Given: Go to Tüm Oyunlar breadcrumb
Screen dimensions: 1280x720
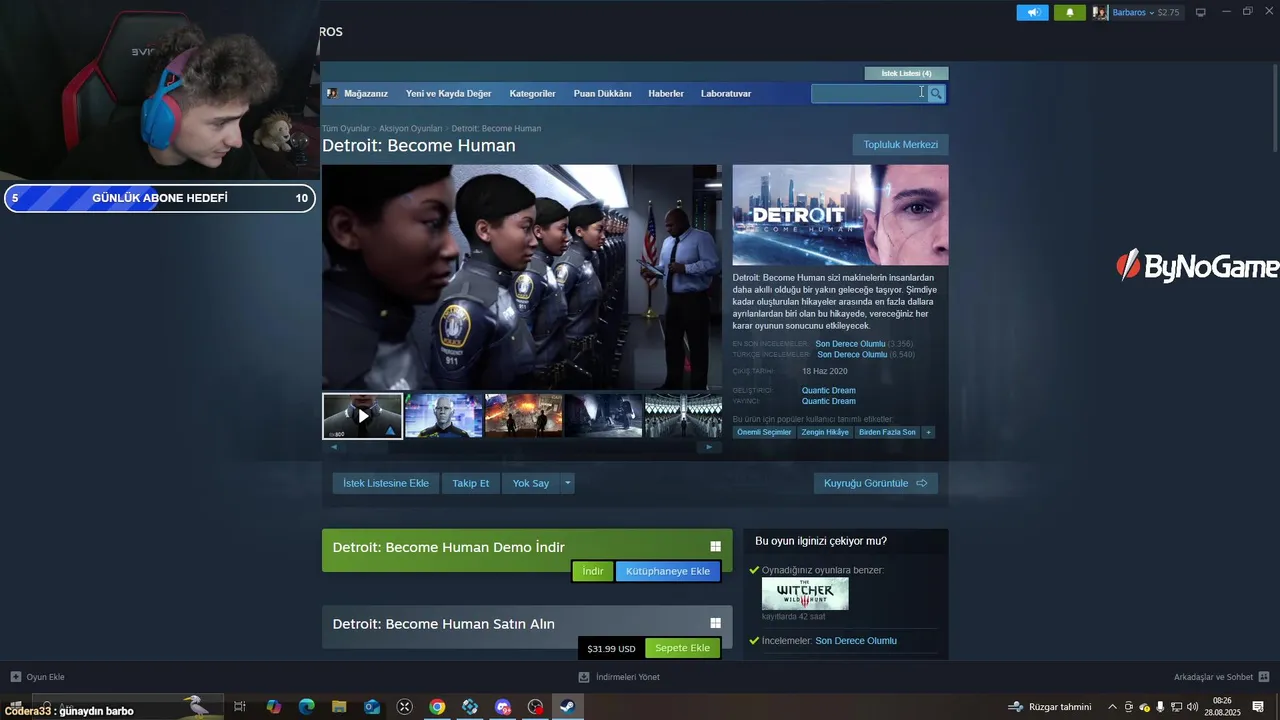Looking at the screenshot, I should coord(346,129).
